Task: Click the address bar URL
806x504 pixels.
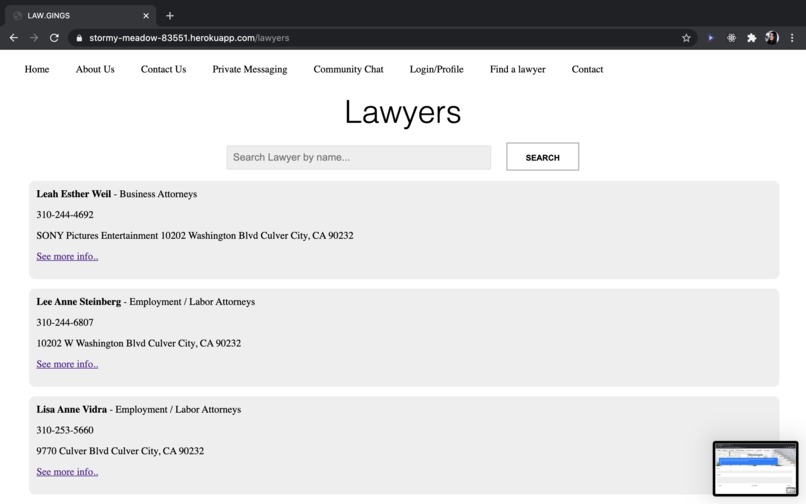Action: (189, 38)
